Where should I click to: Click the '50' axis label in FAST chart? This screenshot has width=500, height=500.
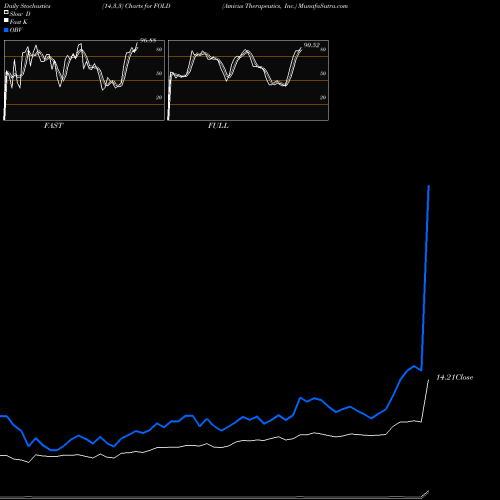tap(159, 73)
